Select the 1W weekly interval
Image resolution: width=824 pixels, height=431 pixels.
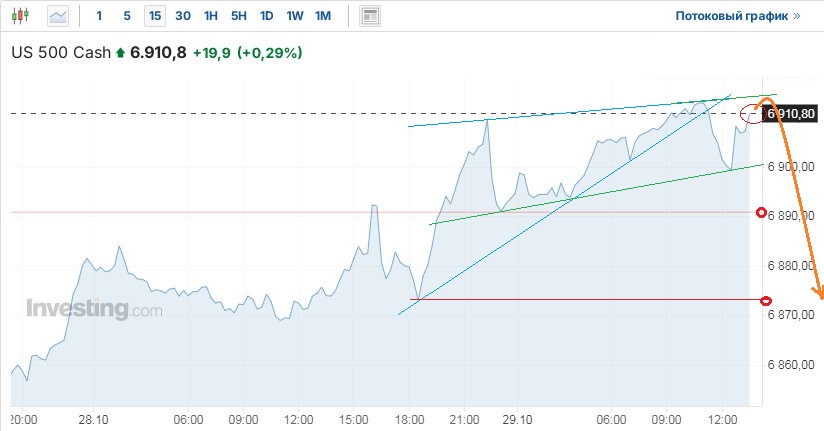pos(294,16)
